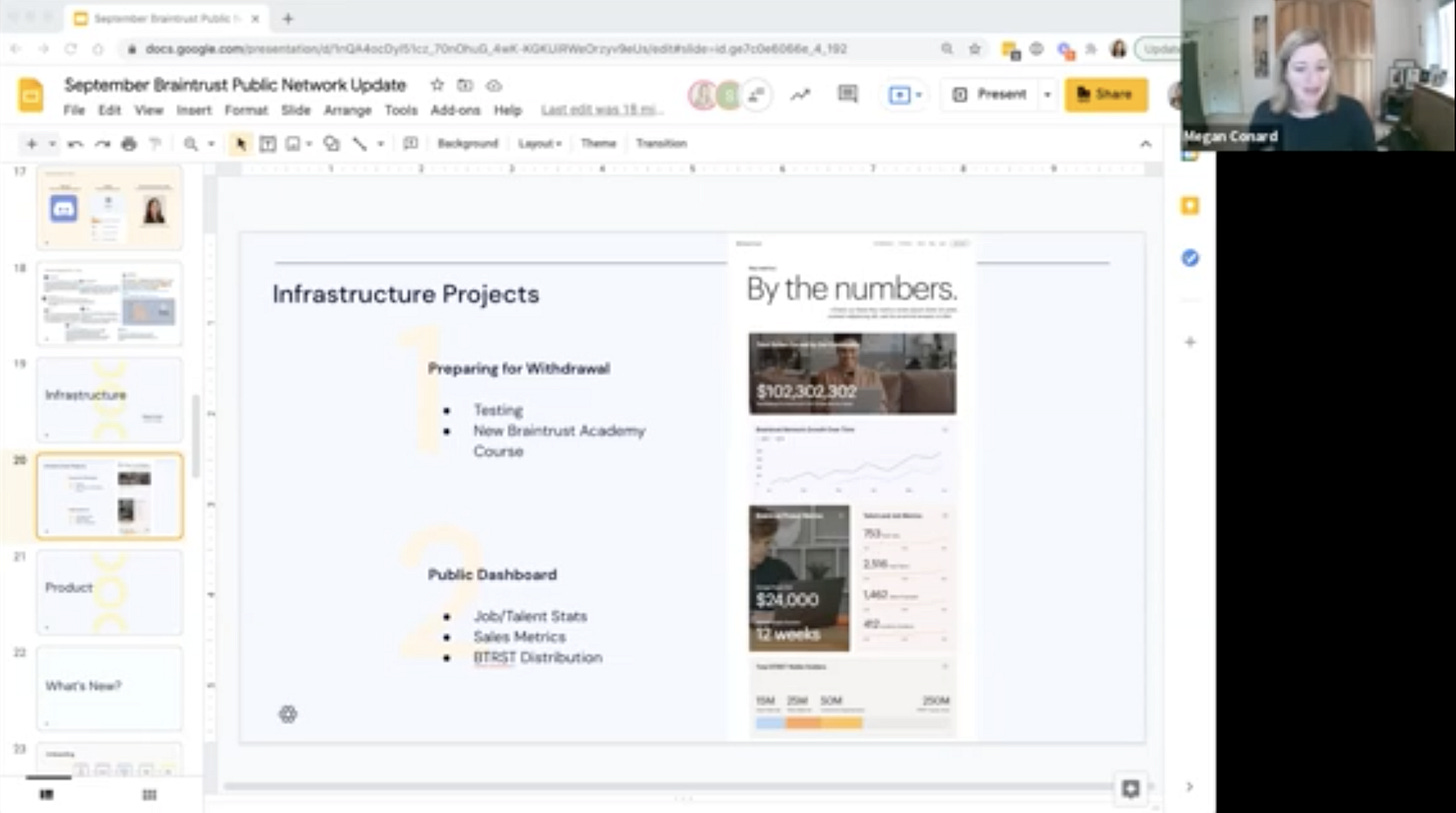1456x813 pixels.
Task: Open the shape tool
Action: pos(332,144)
